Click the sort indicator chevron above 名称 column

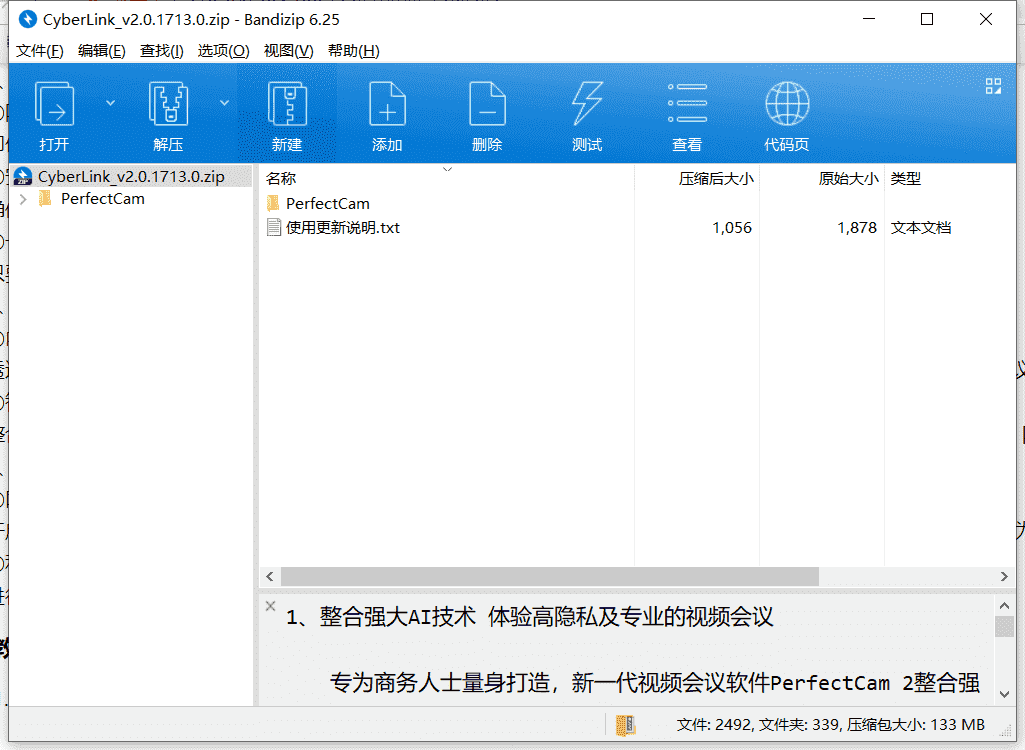(447, 169)
